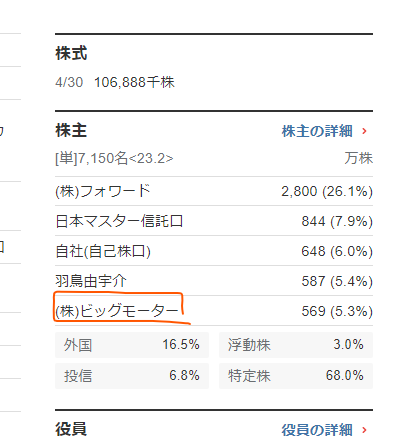
Task: Open the 役員の詳細 link
Action: [x=317, y=430]
